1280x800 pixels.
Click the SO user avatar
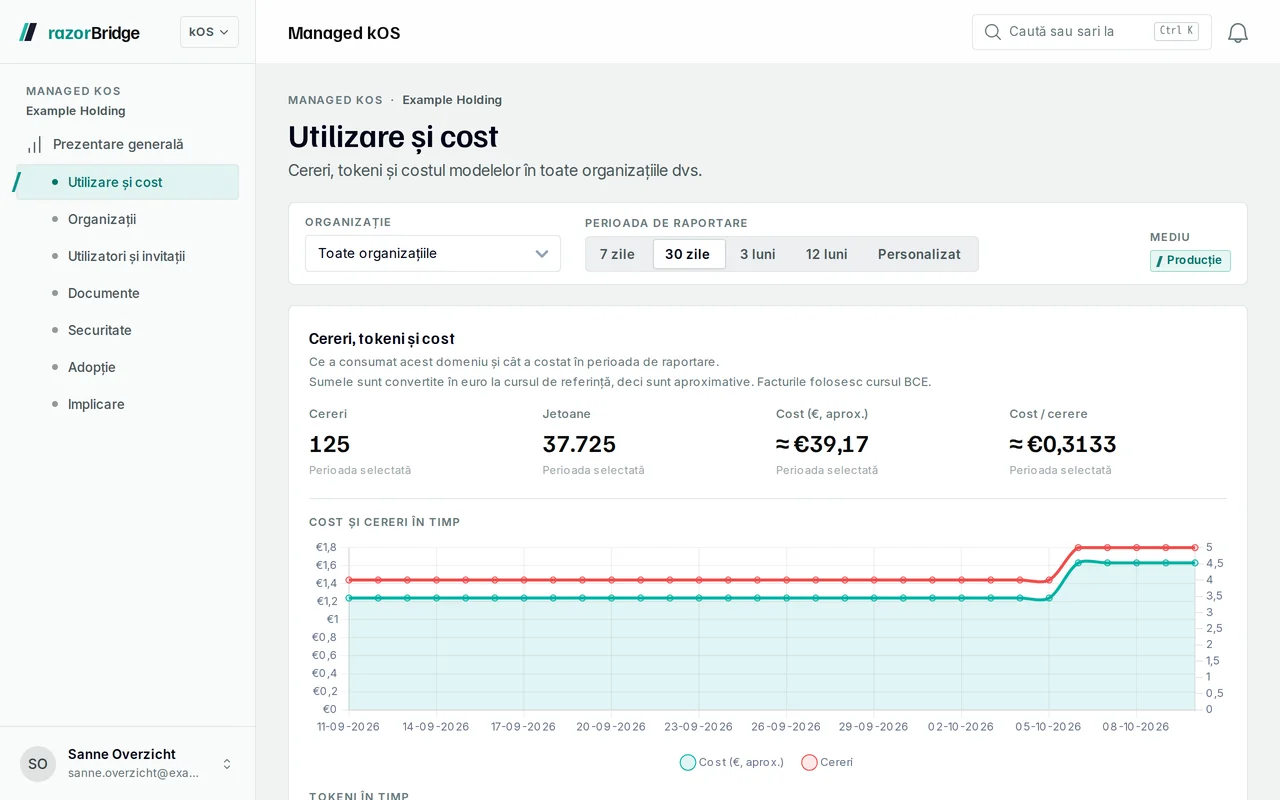click(38, 764)
